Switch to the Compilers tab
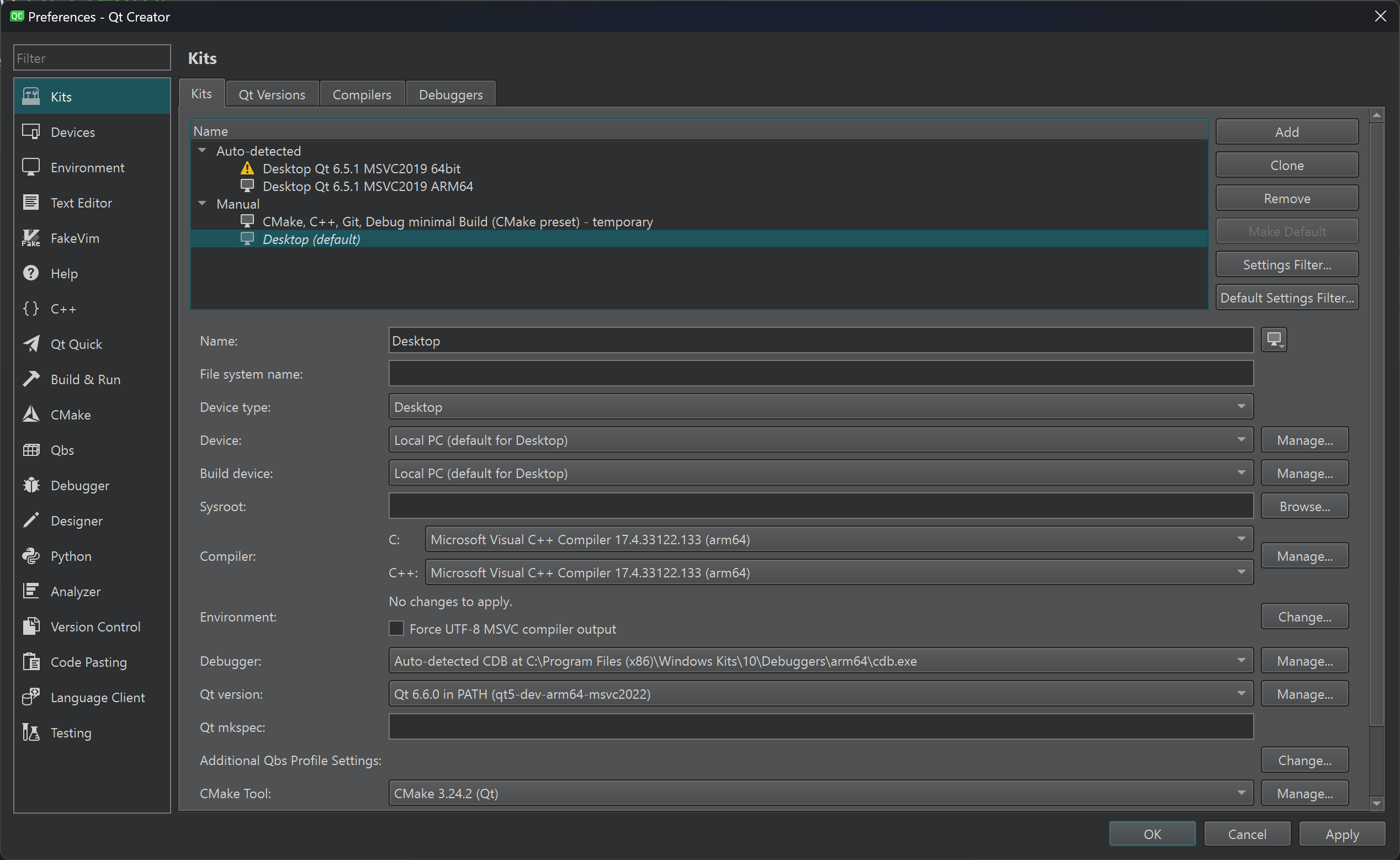The width and height of the screenshot is (1400, 860). (x=362, y=93)
